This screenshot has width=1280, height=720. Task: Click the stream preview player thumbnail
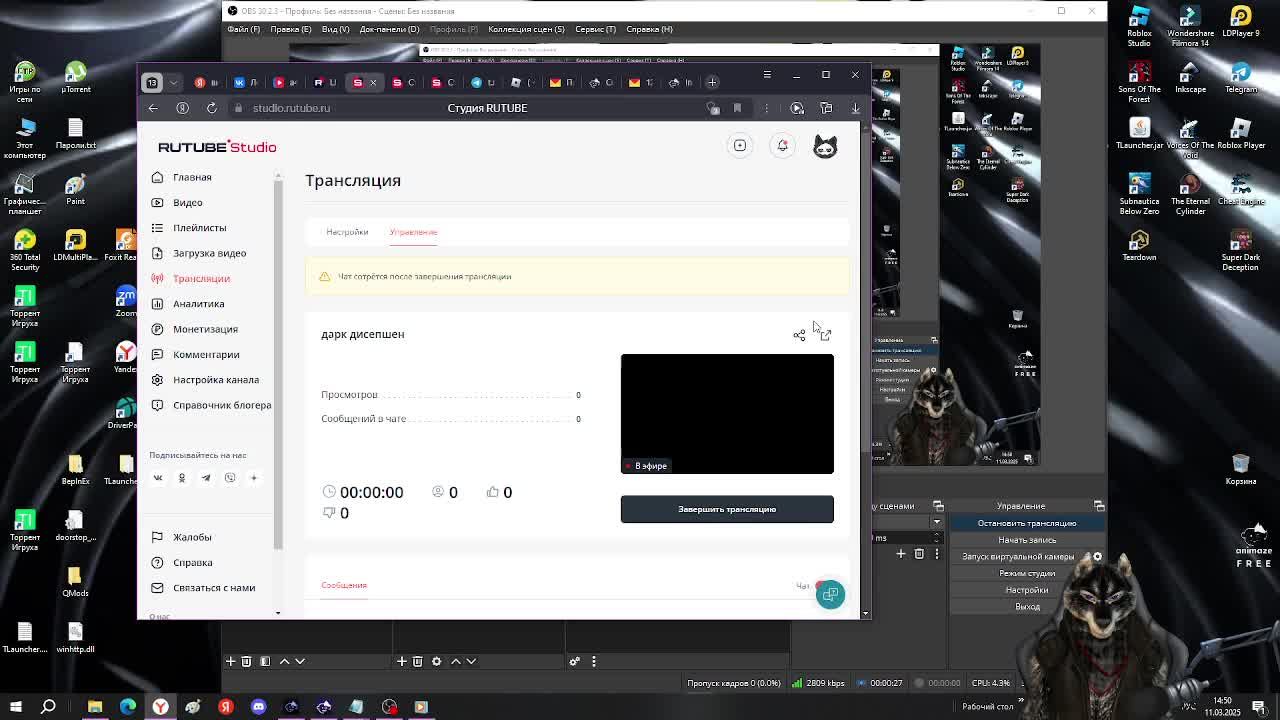(x=727, y=414)
